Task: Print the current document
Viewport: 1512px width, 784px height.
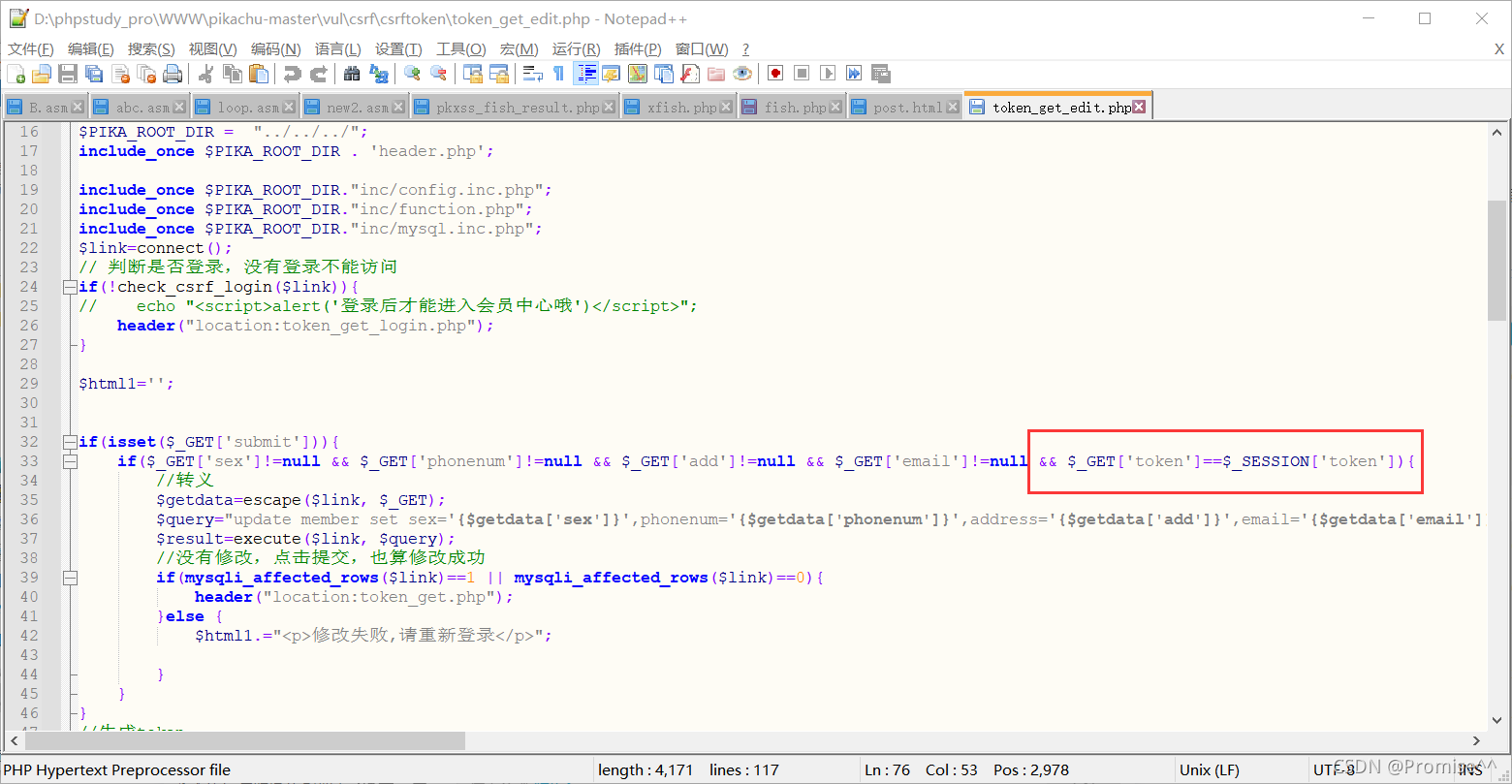Action: pyautogui.click(x=173, y=74)
